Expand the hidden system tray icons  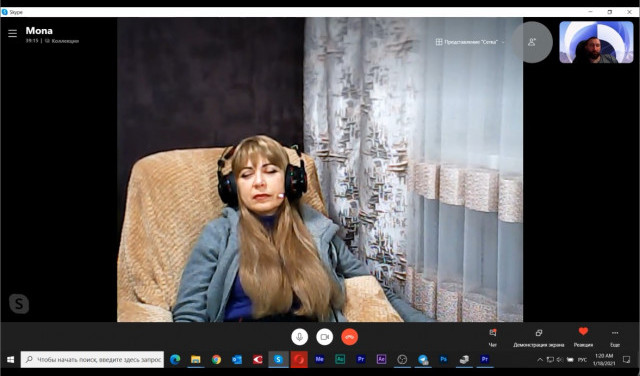tap(540, 360)
